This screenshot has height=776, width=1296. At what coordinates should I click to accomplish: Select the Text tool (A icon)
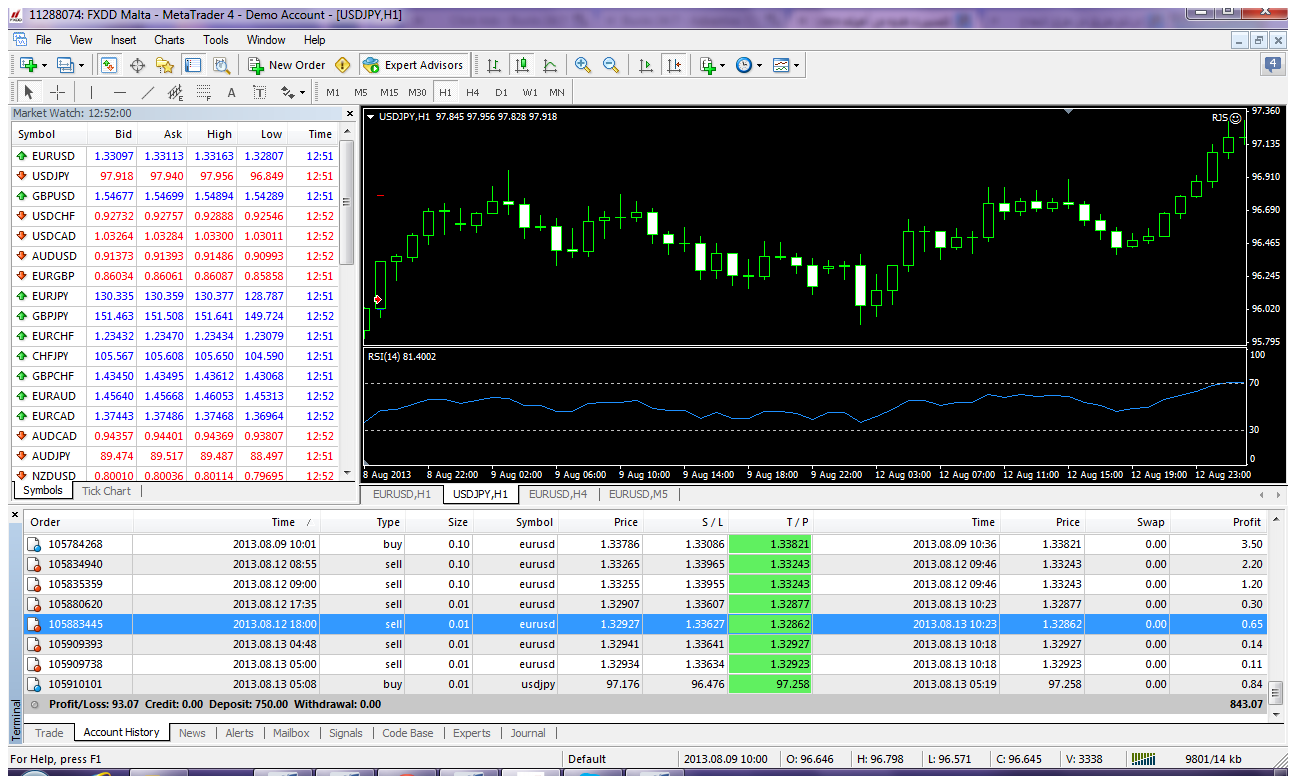pos(231,92)
